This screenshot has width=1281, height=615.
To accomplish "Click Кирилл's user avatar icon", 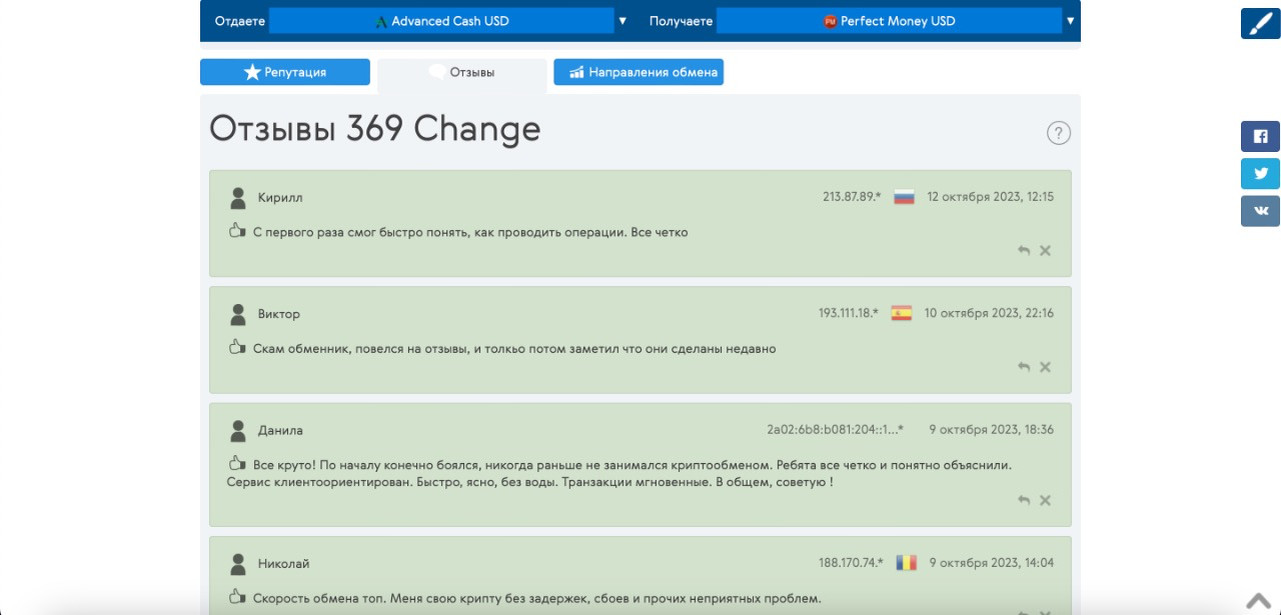I will 238,198.
